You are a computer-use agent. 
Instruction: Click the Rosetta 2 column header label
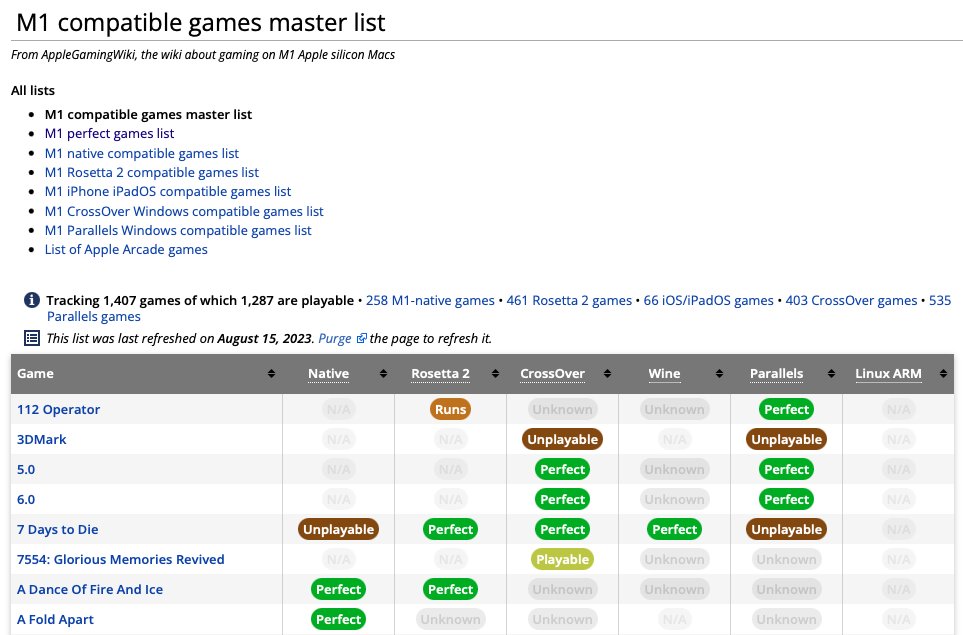(440, 373)
